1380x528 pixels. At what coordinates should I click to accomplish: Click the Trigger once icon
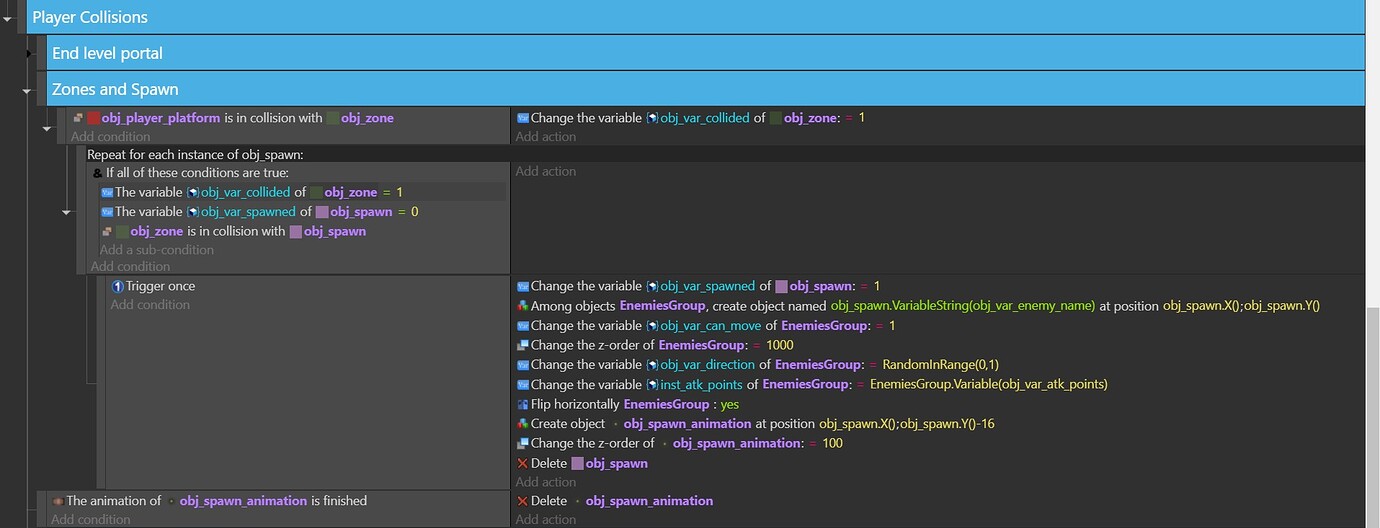click(x=118, y=286)
